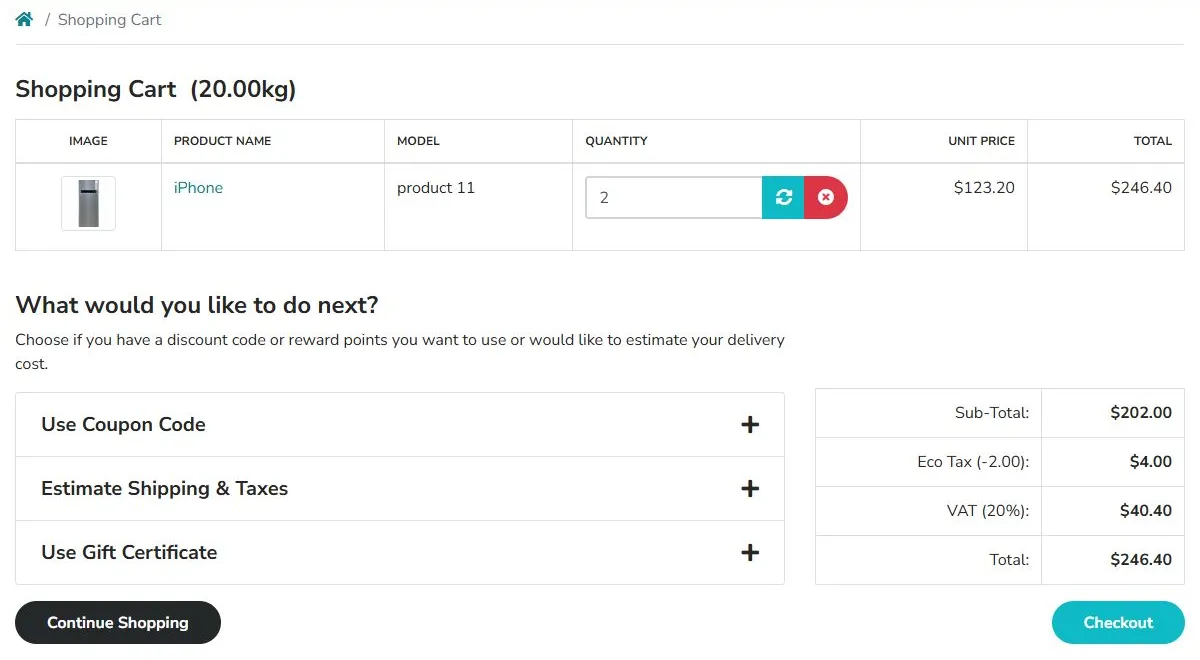Image resolution: width=1200 pixels, height=660 pixels.
Task: Select 'What would you like to do next?' heading
Action: 197,305
